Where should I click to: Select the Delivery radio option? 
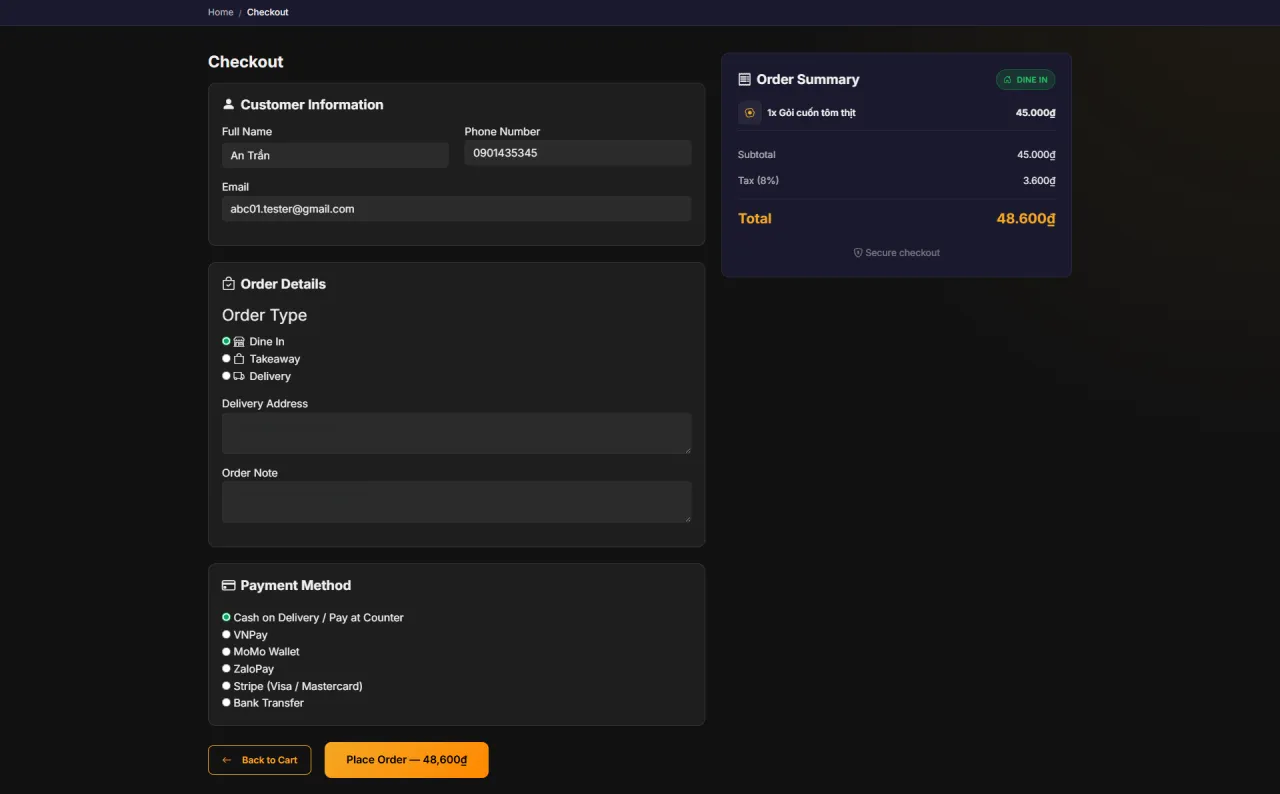pyautogui.click(x=226, y=375)
